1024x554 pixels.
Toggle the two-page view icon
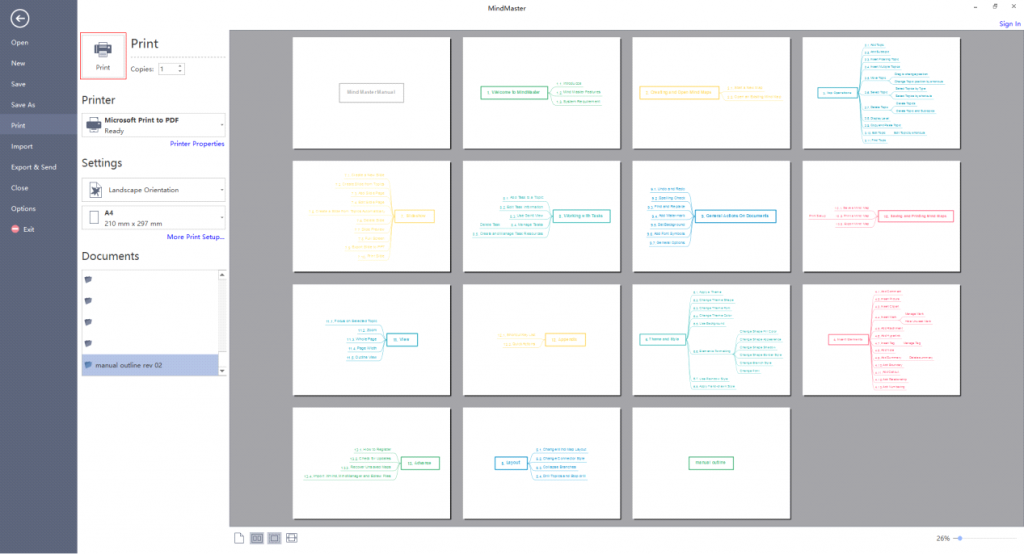[x=257, y=538]
